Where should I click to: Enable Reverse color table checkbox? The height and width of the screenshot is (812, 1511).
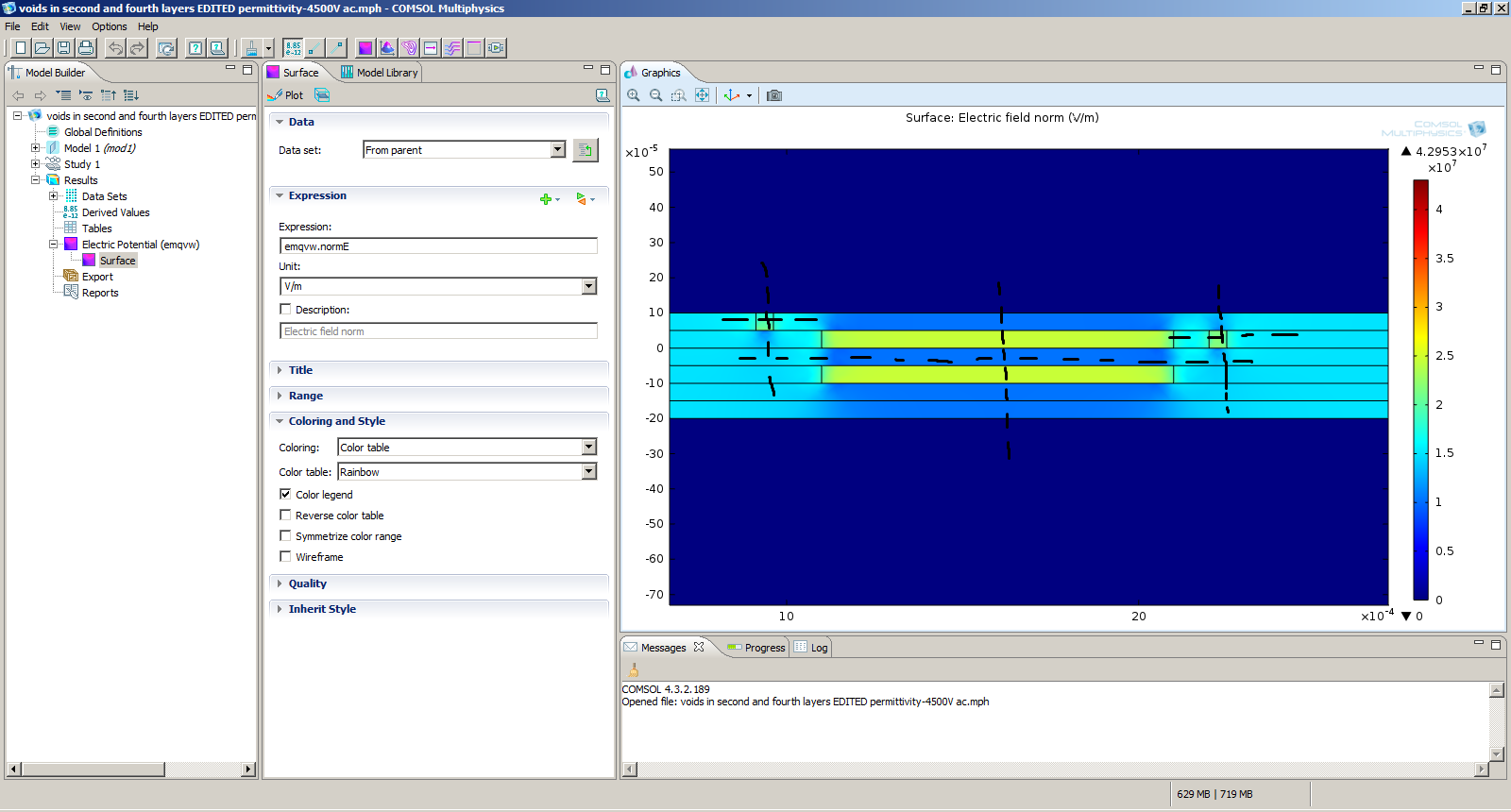tap(285, 515)
